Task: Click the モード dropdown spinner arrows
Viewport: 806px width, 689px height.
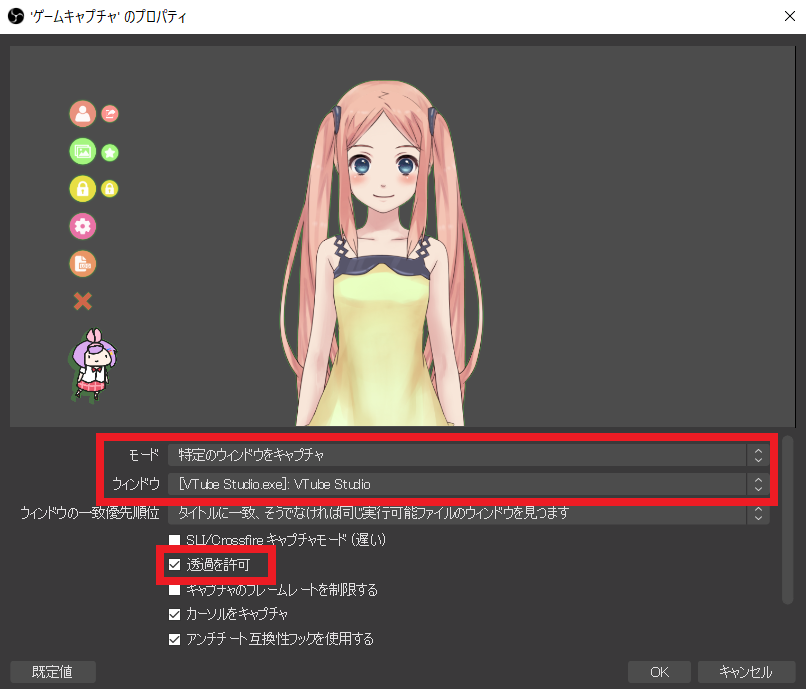Action: tap(758, 455)
